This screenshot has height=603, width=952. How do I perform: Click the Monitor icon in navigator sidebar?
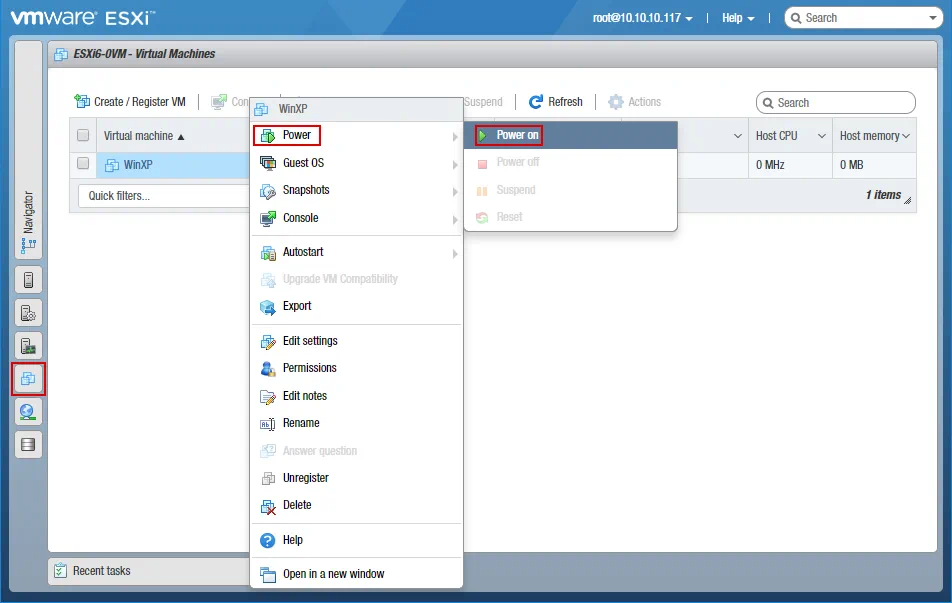(x=28, y=346)
